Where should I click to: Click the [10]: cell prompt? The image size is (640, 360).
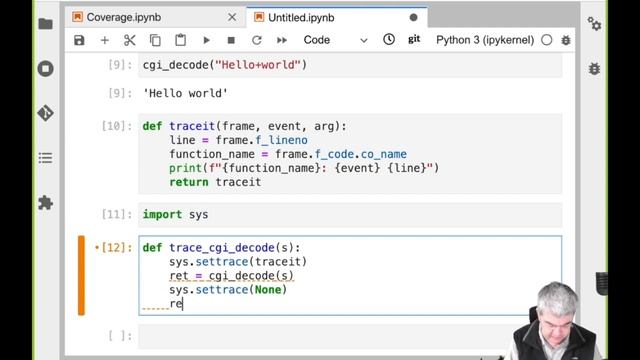click(117, 126)
